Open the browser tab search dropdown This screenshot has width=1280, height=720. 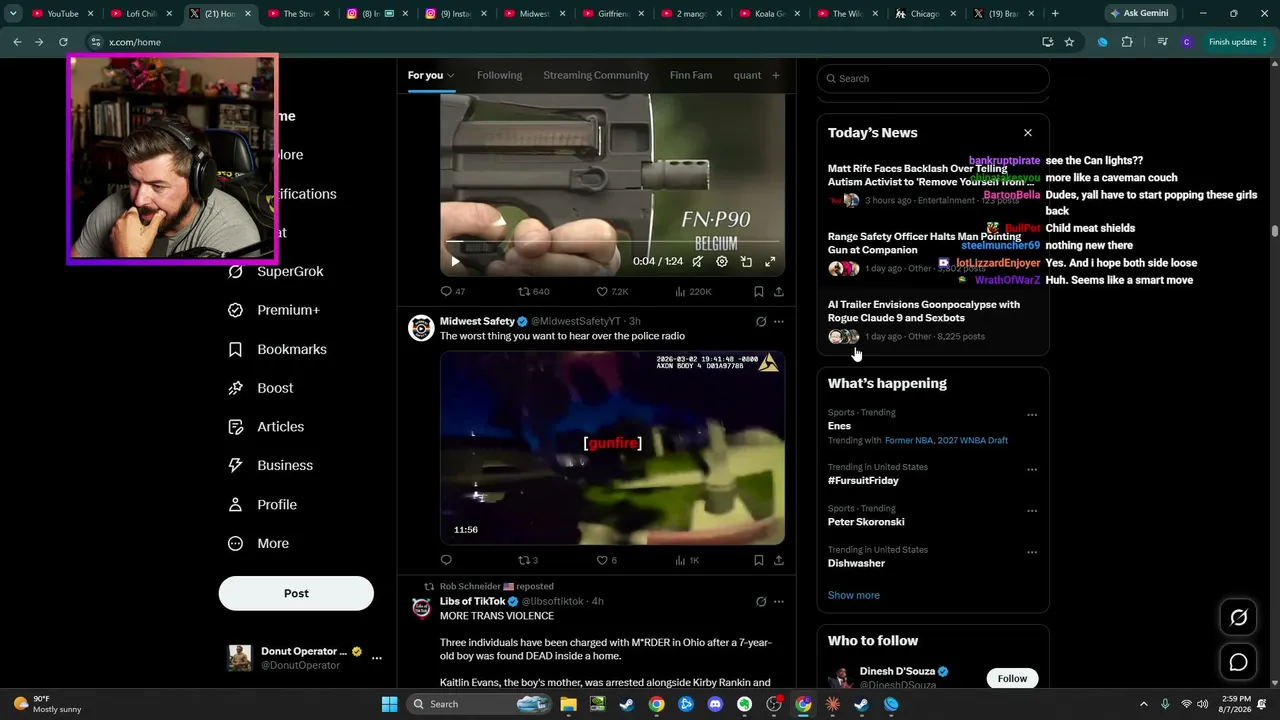click(x=13, y=14)
